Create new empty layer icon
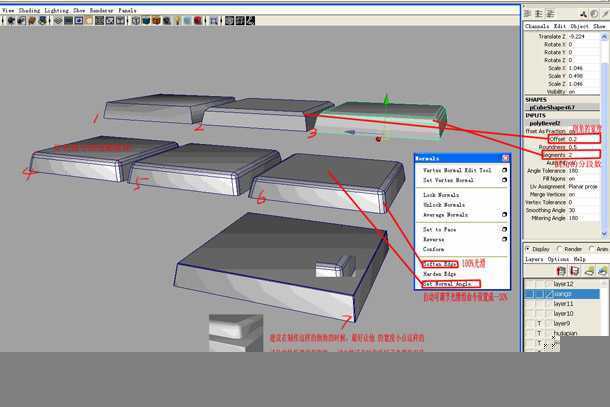 pos(589,271)
